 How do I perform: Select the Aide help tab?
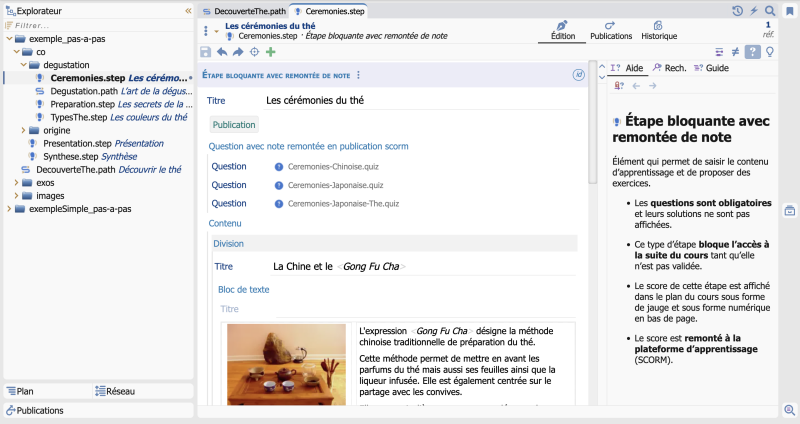628,68
